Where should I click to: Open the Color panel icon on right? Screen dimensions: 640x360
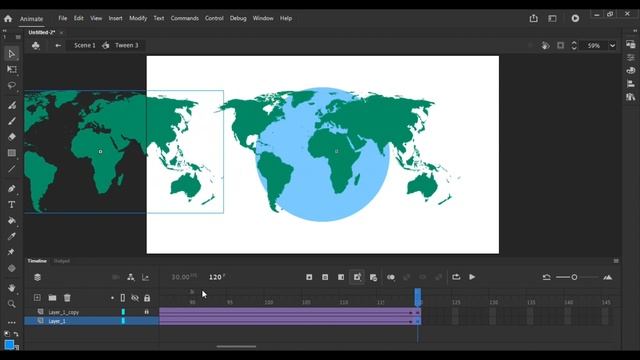click(631, 70)
